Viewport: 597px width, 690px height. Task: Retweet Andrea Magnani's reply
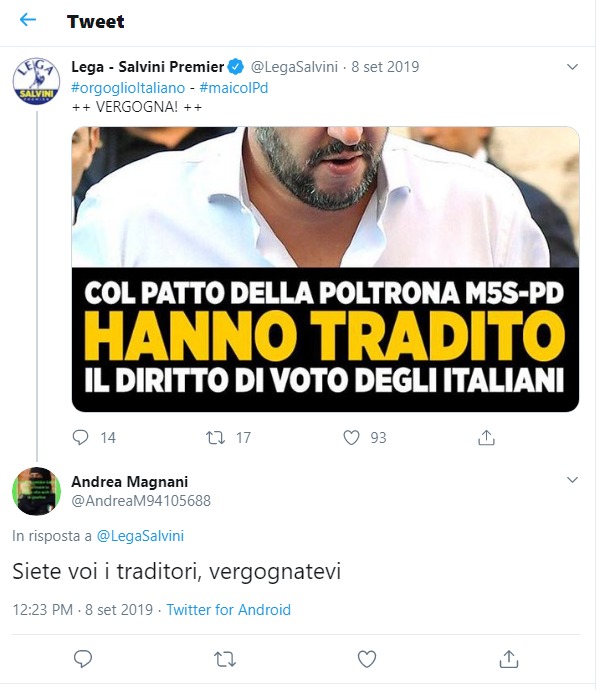225,659
